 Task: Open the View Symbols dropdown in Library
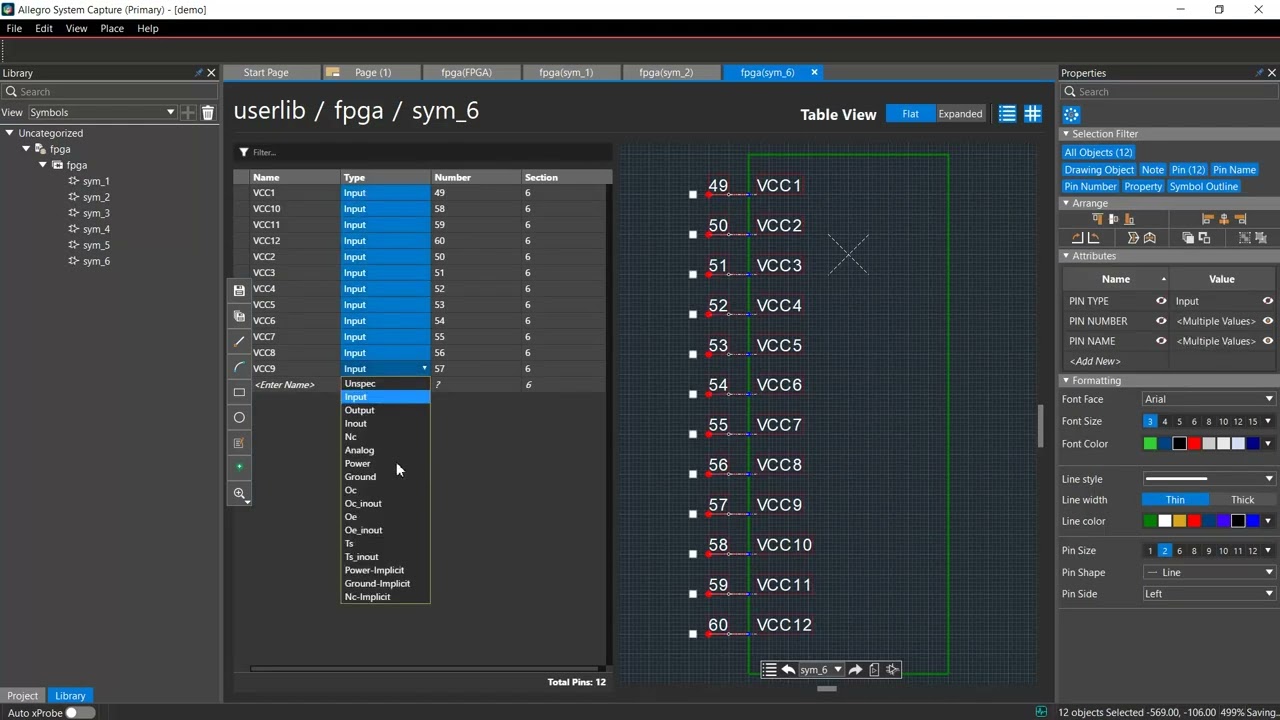click(x=102, y=113)
